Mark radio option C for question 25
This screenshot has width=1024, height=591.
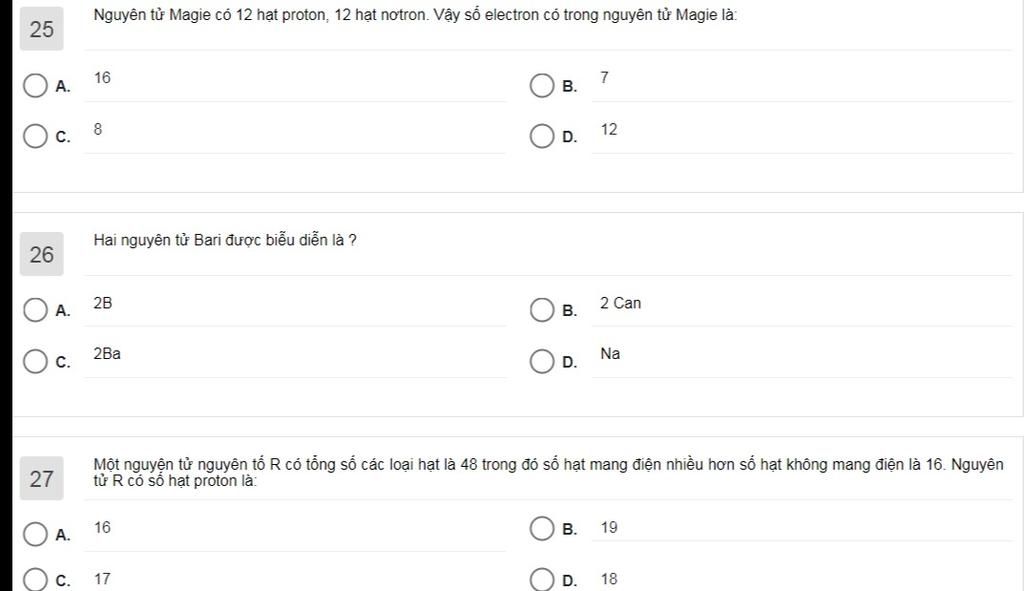click(35, 136)
